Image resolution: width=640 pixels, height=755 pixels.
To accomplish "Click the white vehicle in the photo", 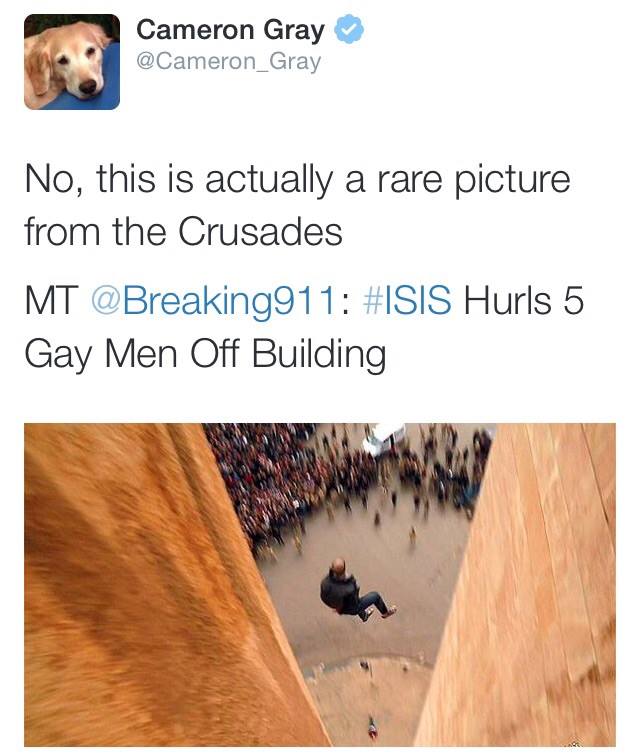I will pos(385,438).
